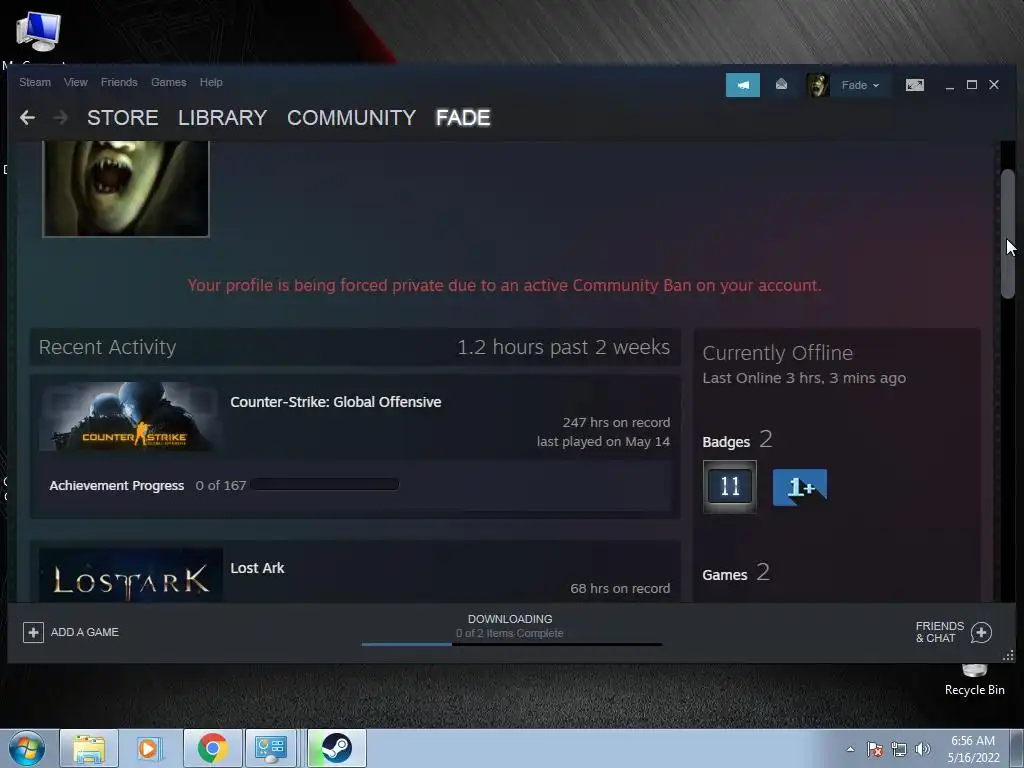1024x768 pixels.
Task: Click the download progress bar
Action: (511, 645)
